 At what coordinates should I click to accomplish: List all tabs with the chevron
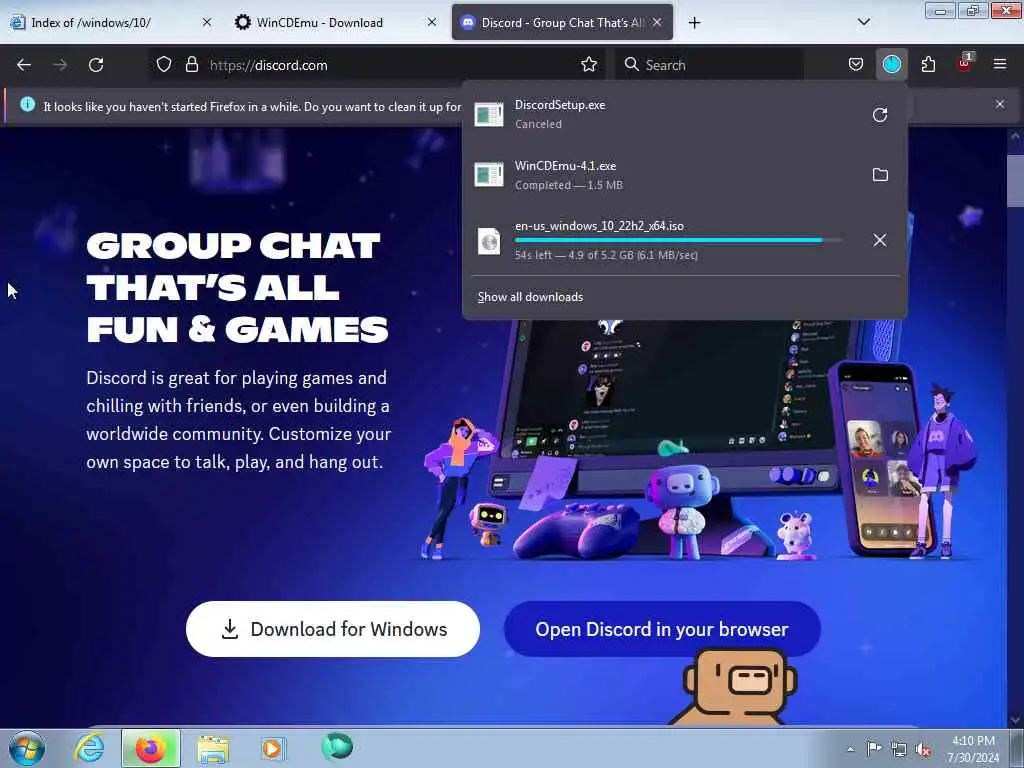863,22
